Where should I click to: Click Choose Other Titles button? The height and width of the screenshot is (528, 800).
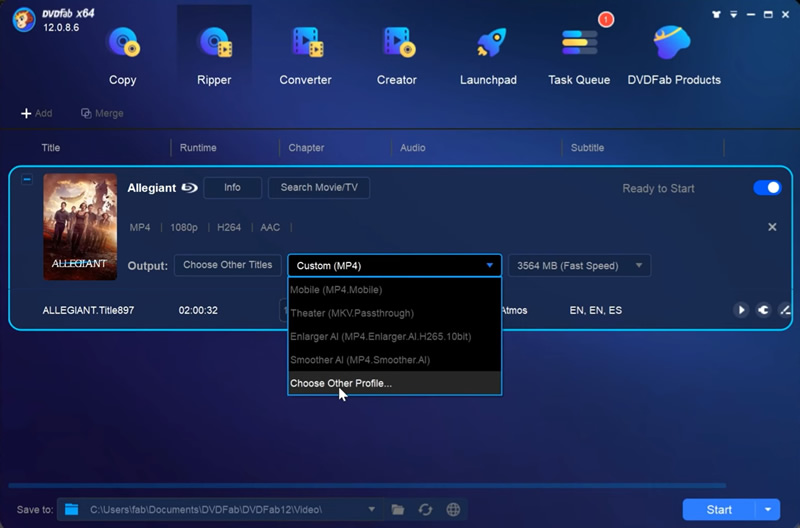click(x=228, y=265)
